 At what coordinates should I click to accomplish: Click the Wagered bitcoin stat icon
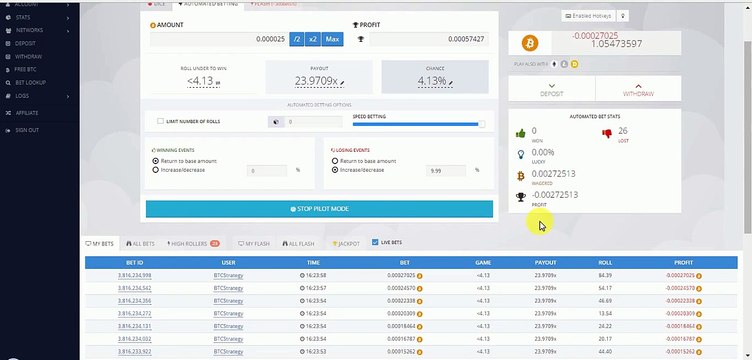(x=521, y=176)
